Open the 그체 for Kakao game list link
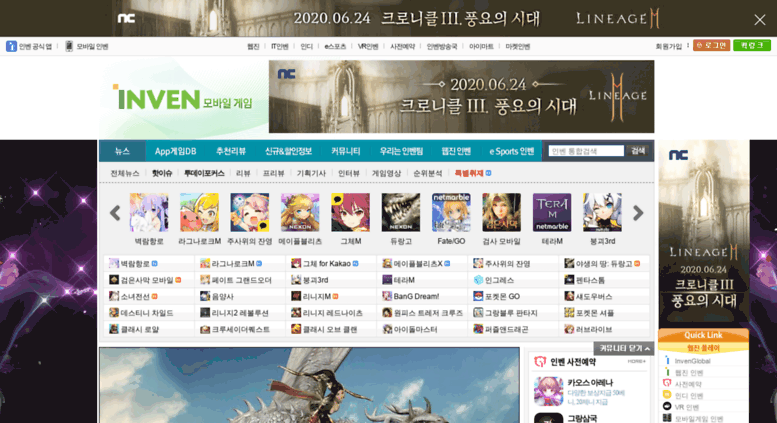 (x=325, y=264)
